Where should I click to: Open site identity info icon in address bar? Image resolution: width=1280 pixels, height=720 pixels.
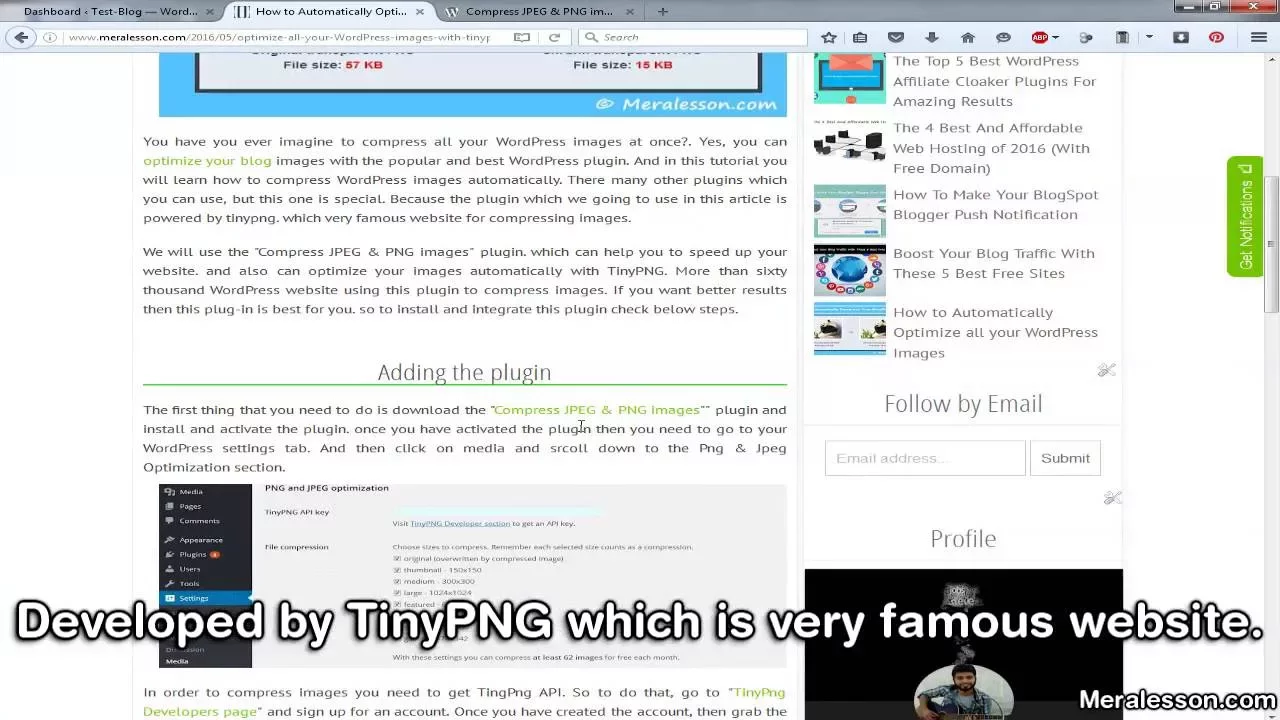pyautogui.click(x=50, y=37)
